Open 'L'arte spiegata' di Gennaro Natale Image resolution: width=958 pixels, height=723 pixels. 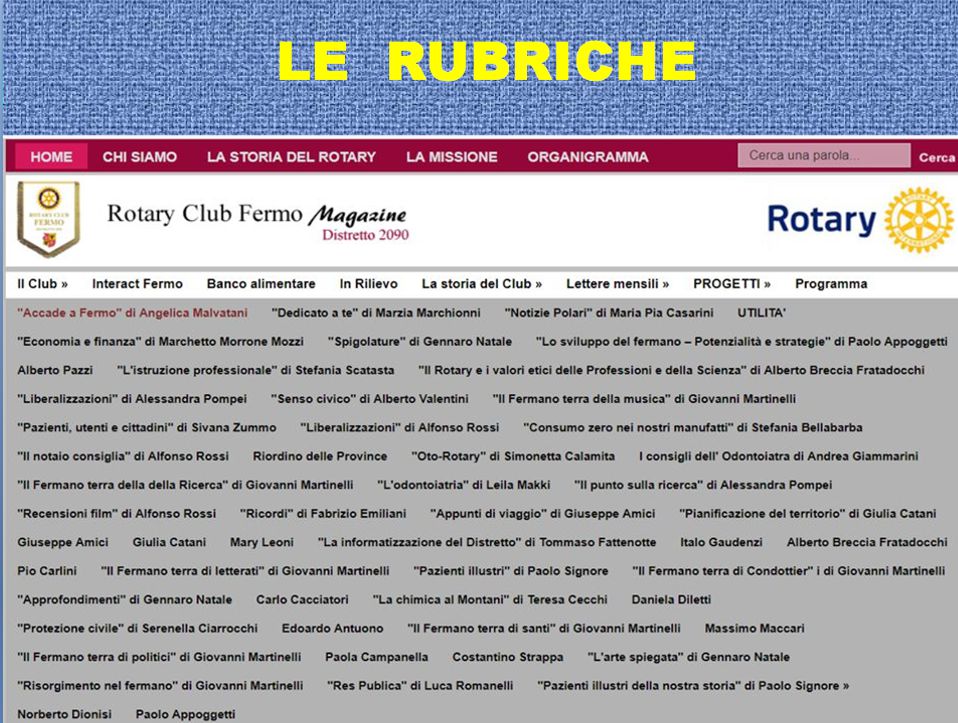tap(689, 658)
